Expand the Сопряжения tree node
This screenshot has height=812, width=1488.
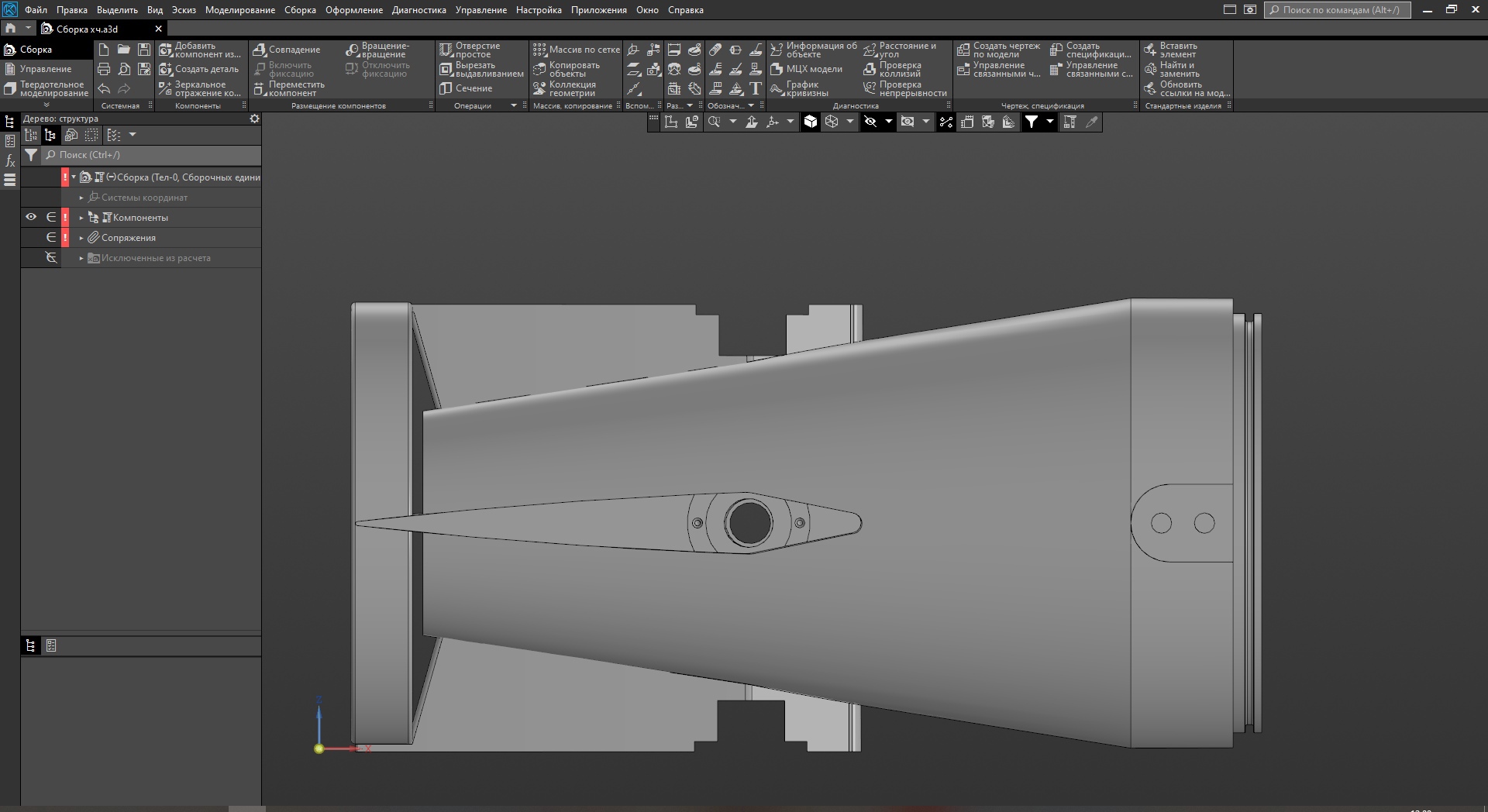(81, 238)
